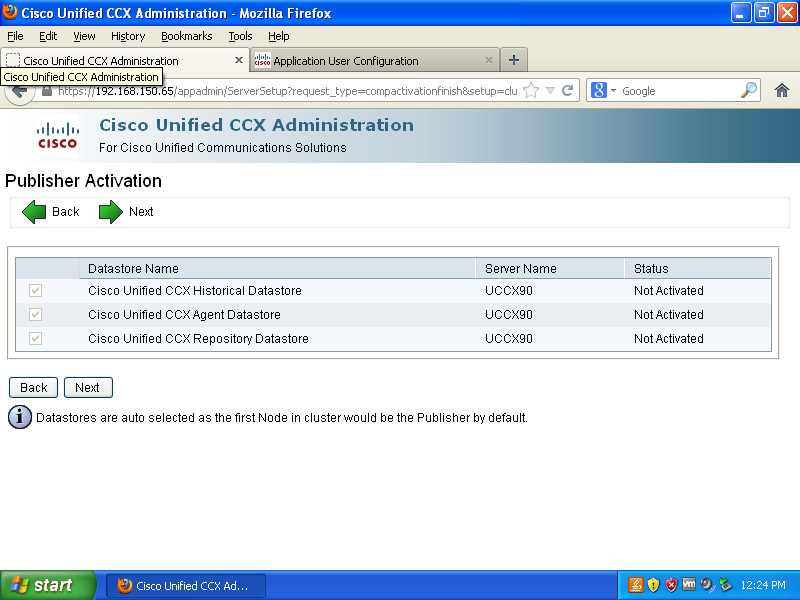Toggle Repository Datastore checkbox
800x600 pixels.
click(35, 339)
